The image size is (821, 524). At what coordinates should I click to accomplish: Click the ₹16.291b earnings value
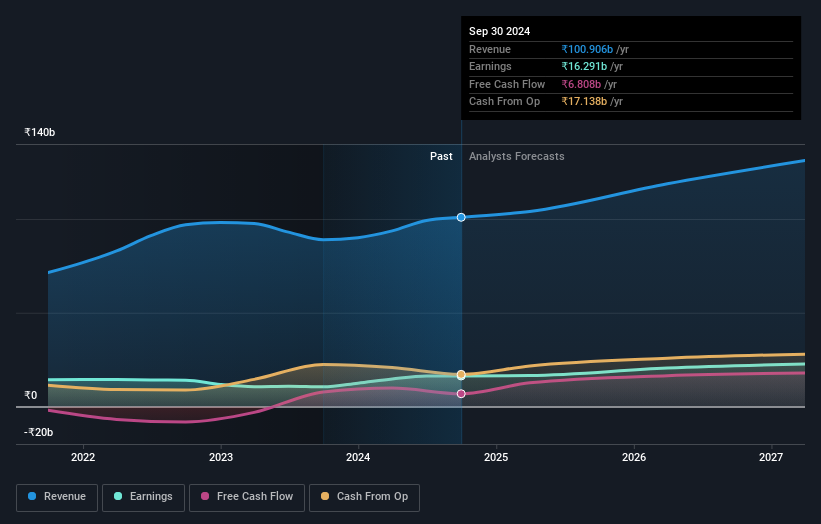(584, 66)
